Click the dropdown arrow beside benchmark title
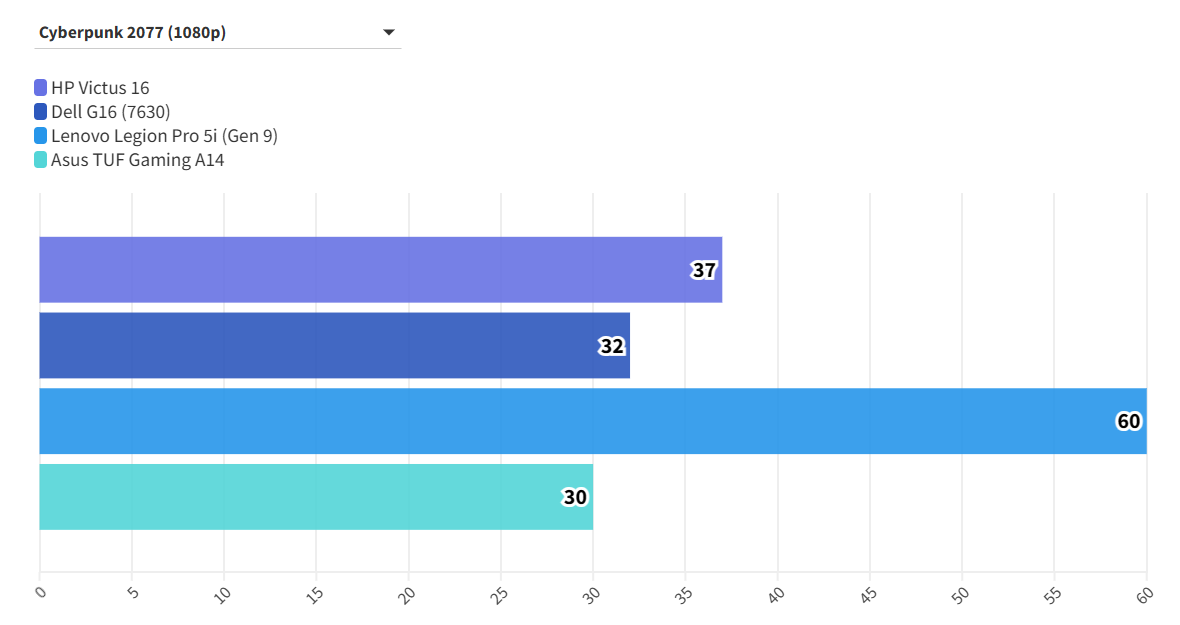The image size is (1180, 625). point(389,33)
